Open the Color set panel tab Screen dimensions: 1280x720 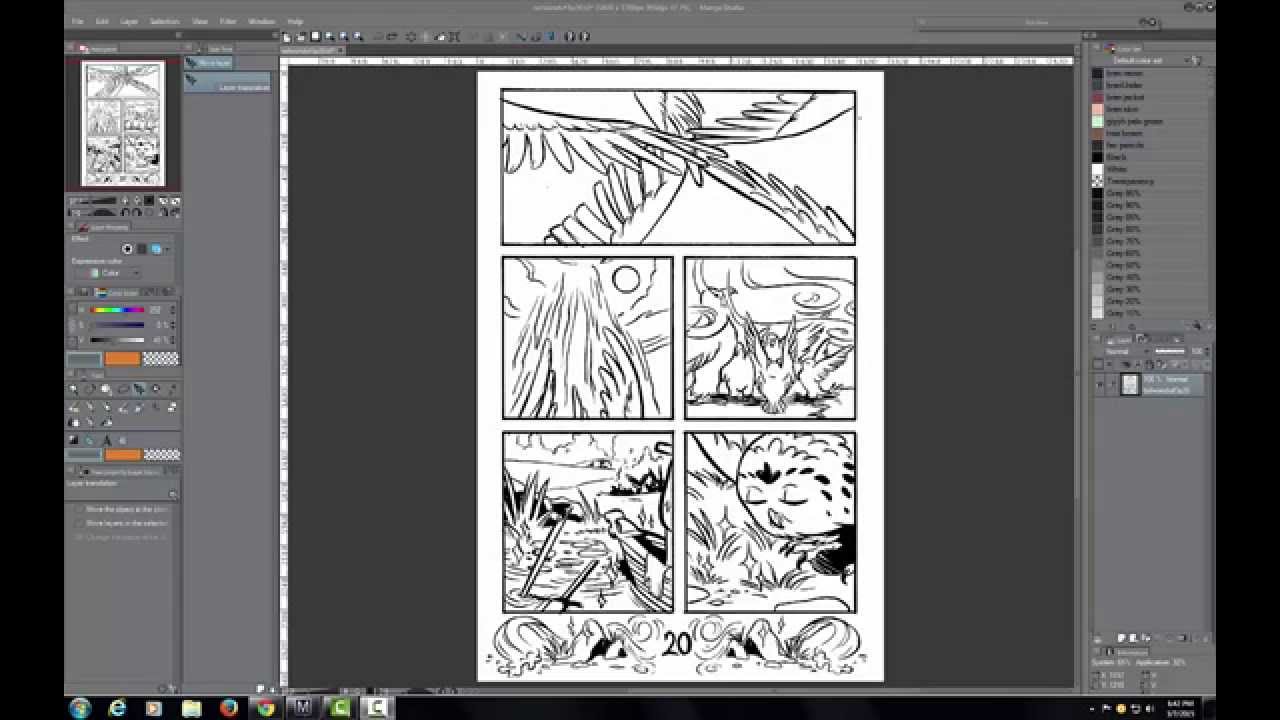click(x=1123, y=48)
